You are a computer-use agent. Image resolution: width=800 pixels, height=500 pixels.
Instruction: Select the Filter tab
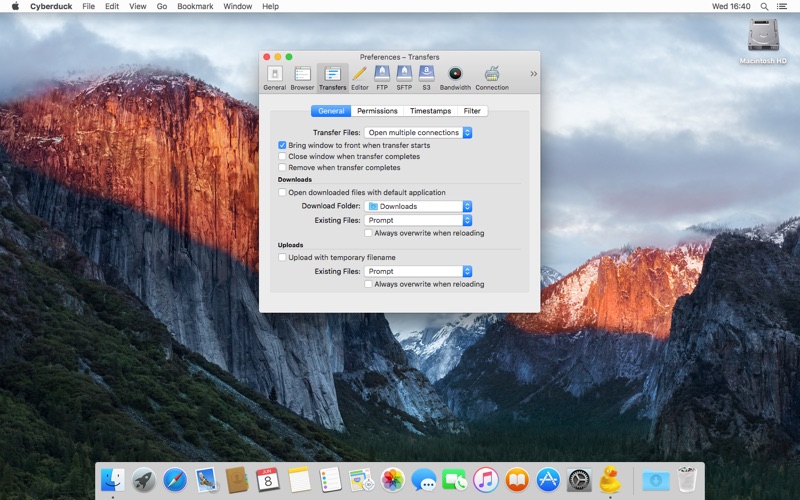(x=472, y=111)
